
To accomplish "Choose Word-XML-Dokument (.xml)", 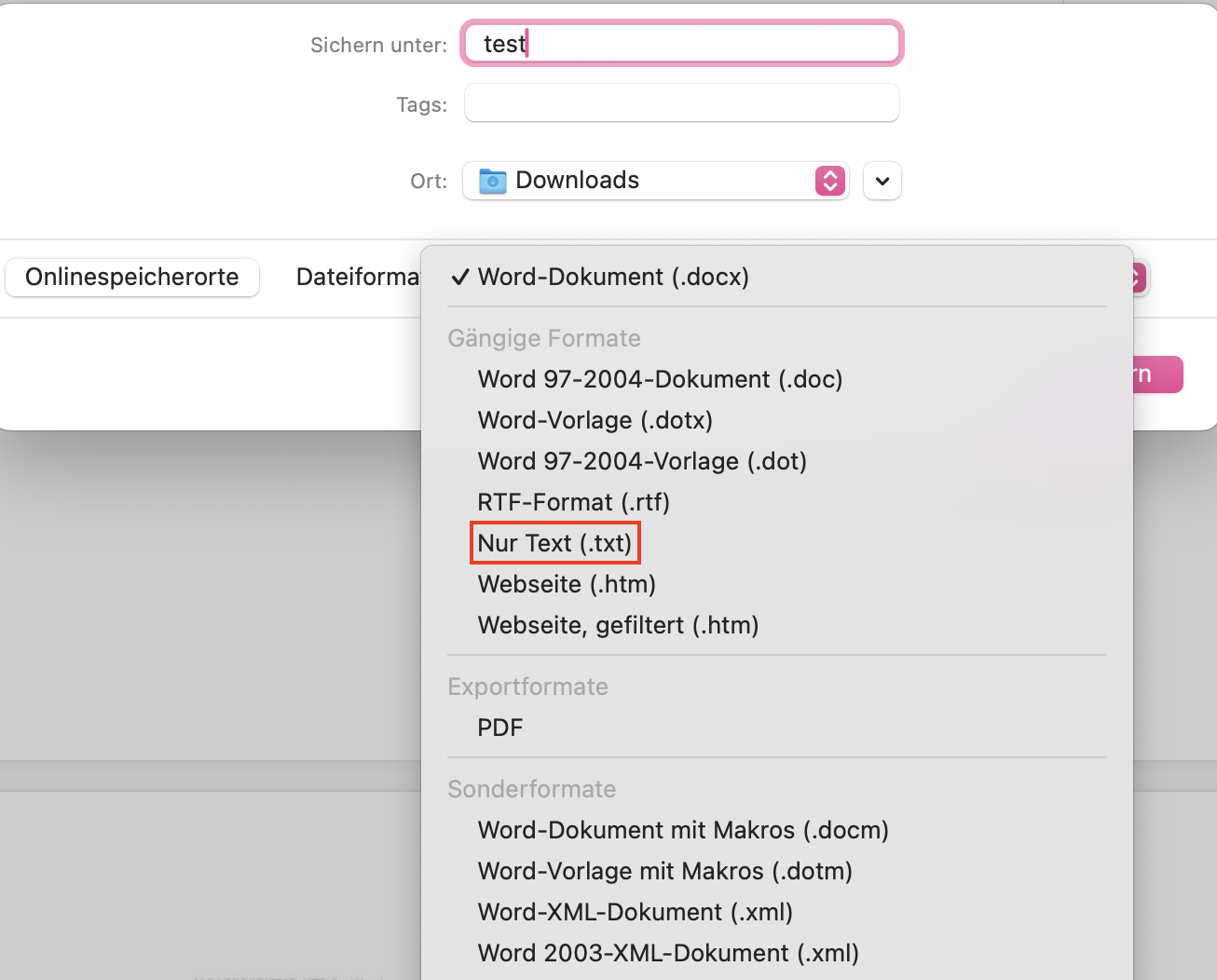I will pyautogui.click(x=777, y=912).
